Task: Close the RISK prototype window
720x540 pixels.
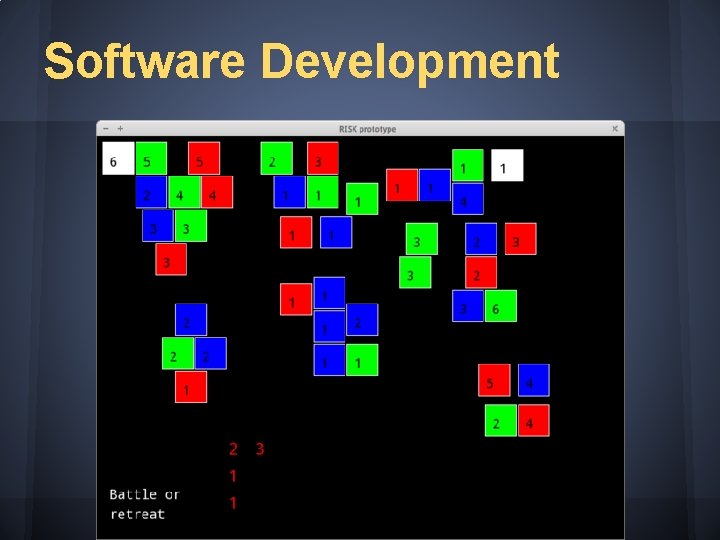Action: [x=615, y=129]
